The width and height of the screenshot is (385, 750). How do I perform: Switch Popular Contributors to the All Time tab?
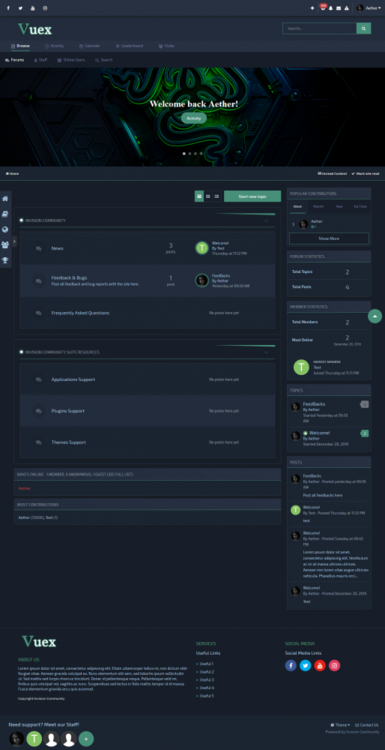(x=360, y=207)
